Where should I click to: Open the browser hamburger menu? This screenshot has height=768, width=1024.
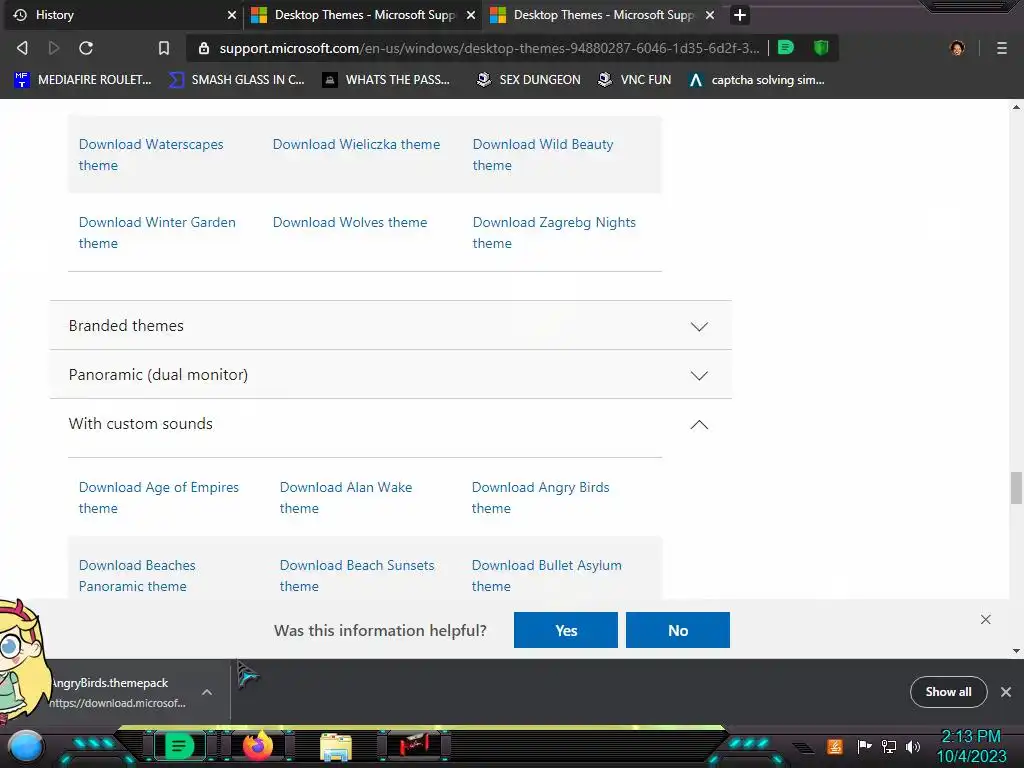[x=1002, y=48]
